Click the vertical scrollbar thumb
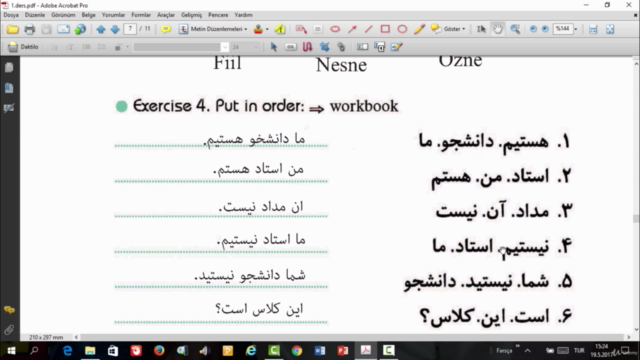 click(x=636, y=219)
